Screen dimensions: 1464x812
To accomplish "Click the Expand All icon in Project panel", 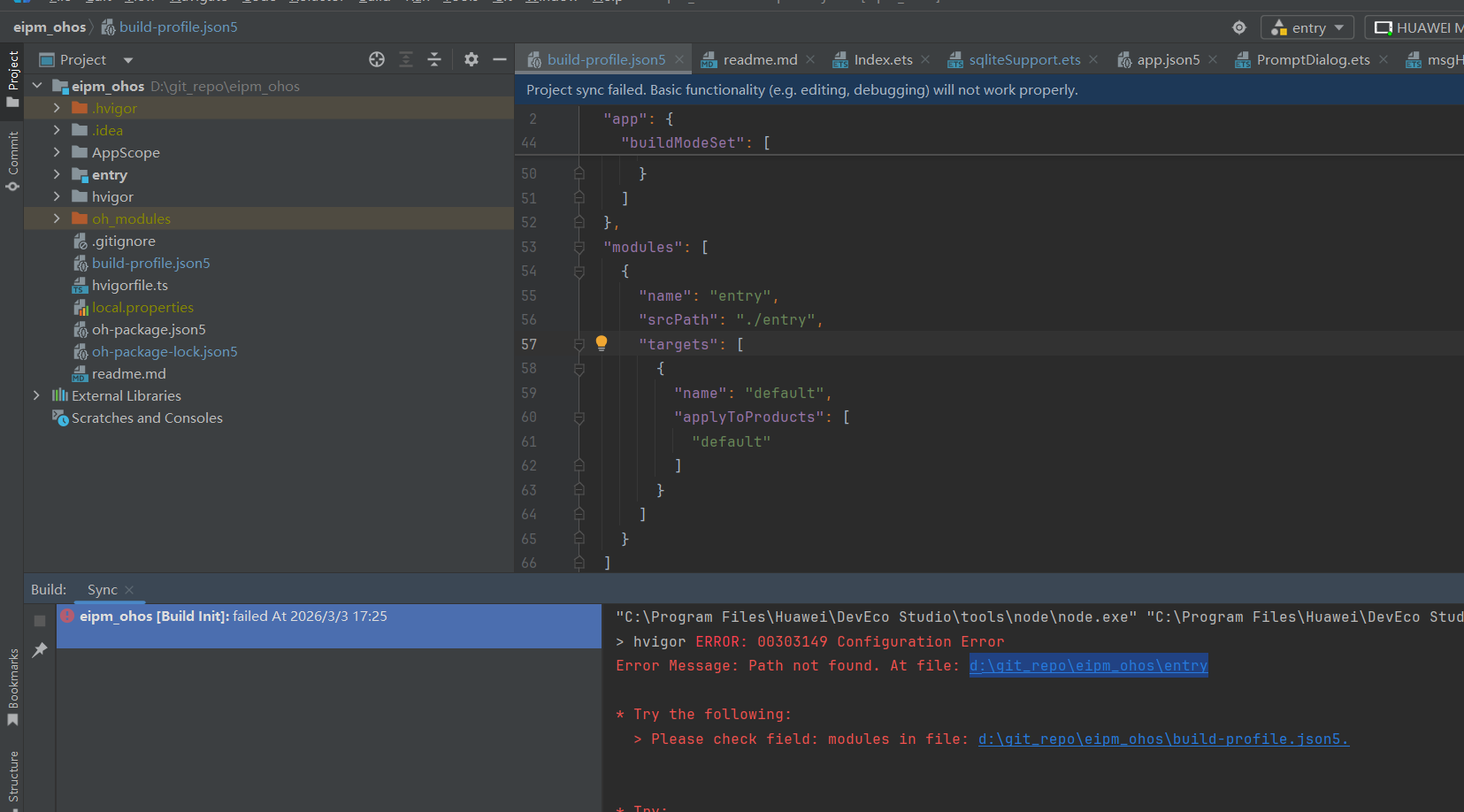I will pyautogui.click(x=406, y=59).
